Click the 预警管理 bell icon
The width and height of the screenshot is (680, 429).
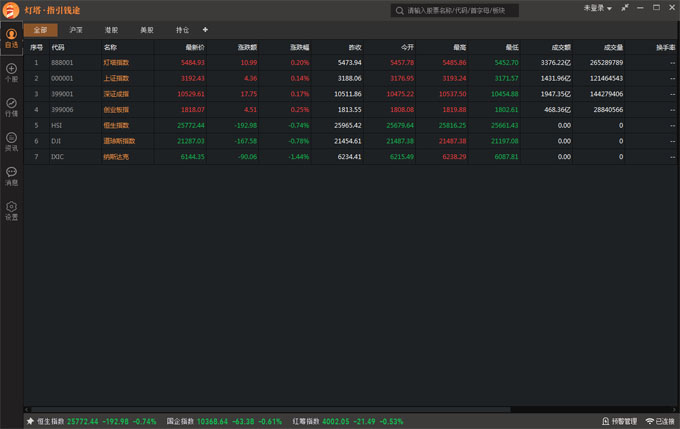605,421
